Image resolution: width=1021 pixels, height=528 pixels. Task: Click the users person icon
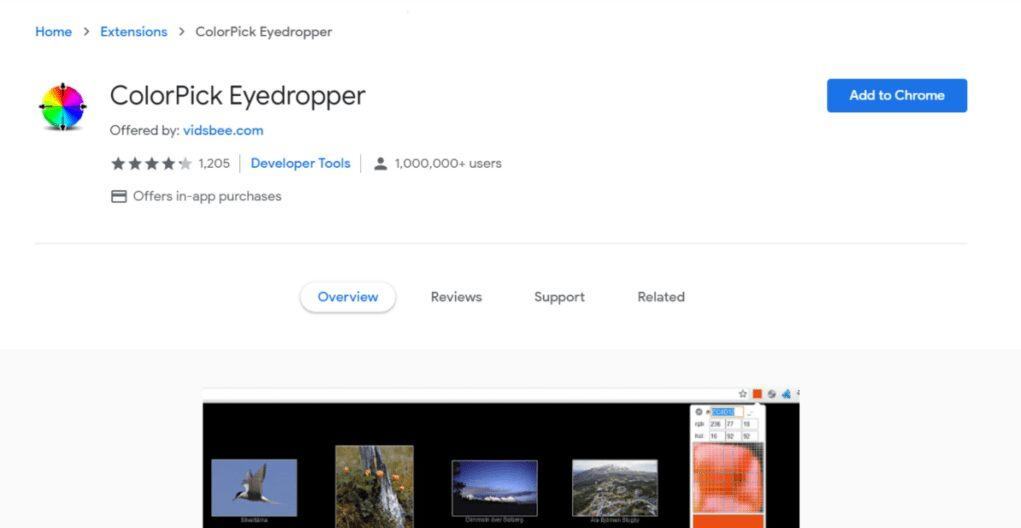[380, 164]
